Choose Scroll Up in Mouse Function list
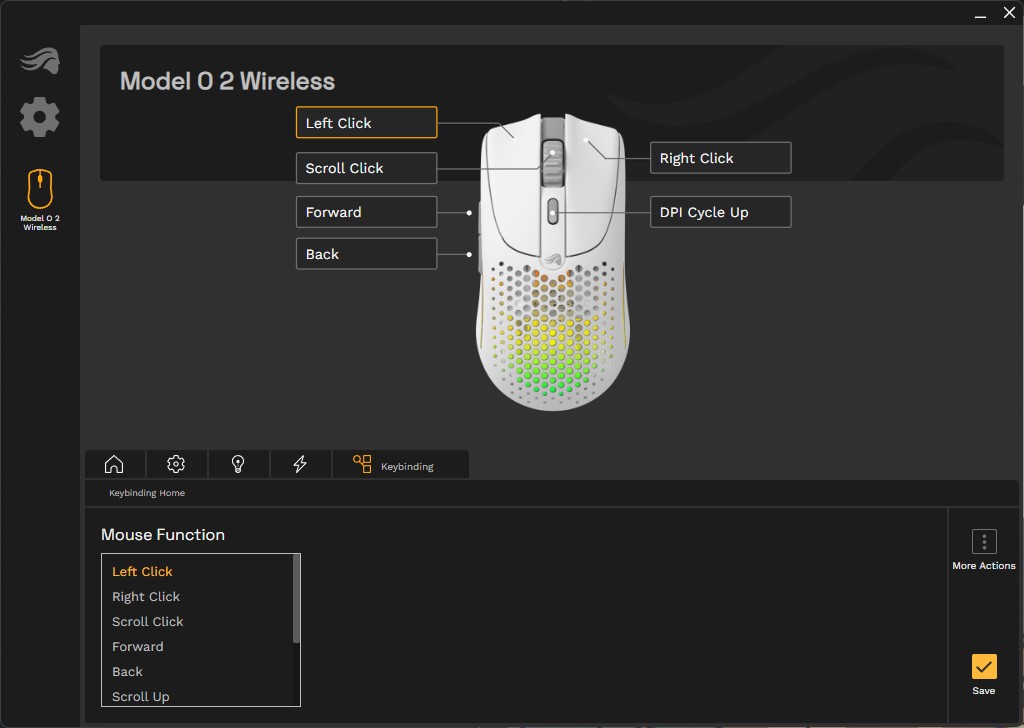 click(x=140, y=697)
